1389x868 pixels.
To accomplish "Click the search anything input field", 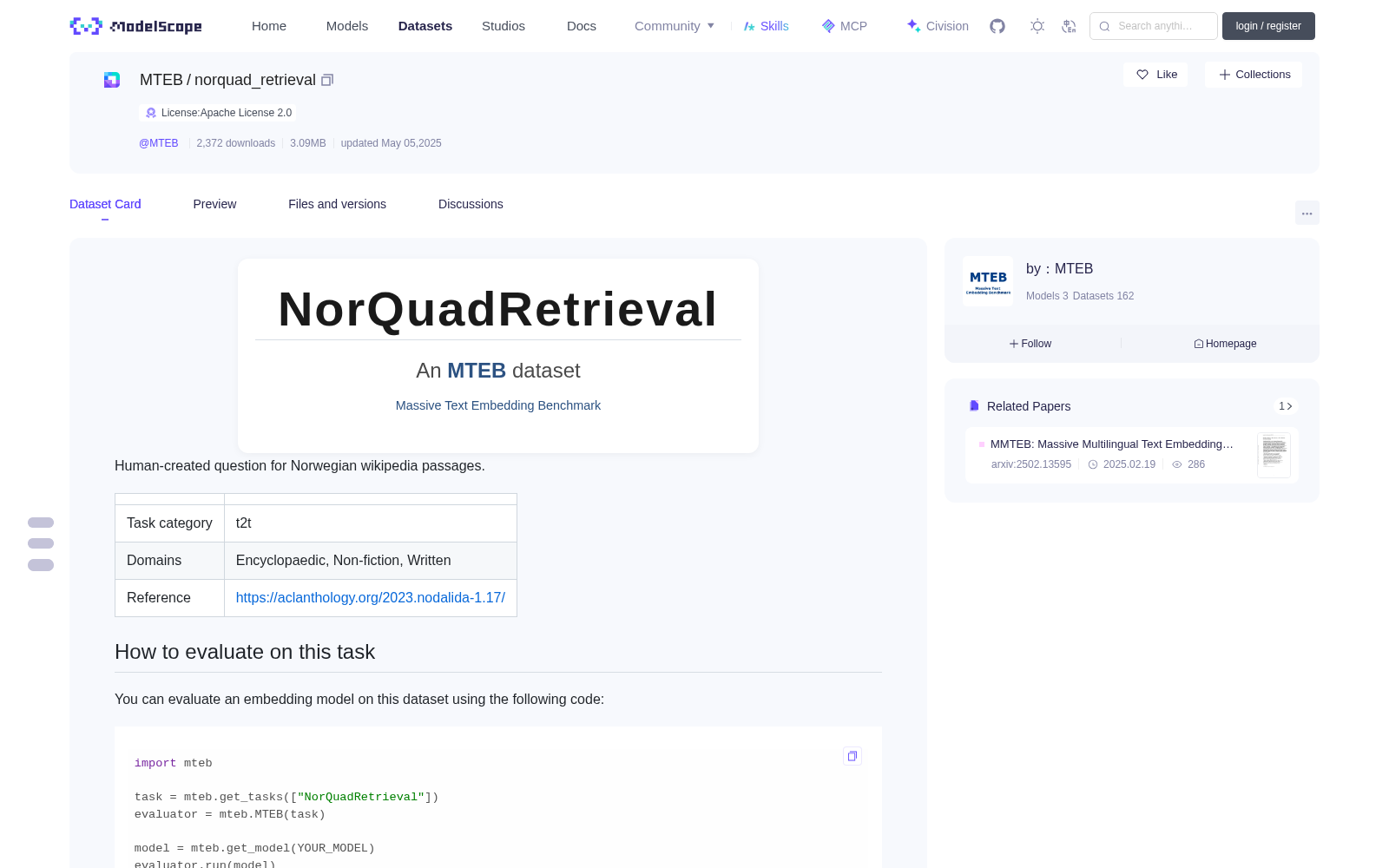I will pyautogui.click(x=1154, y=26).
